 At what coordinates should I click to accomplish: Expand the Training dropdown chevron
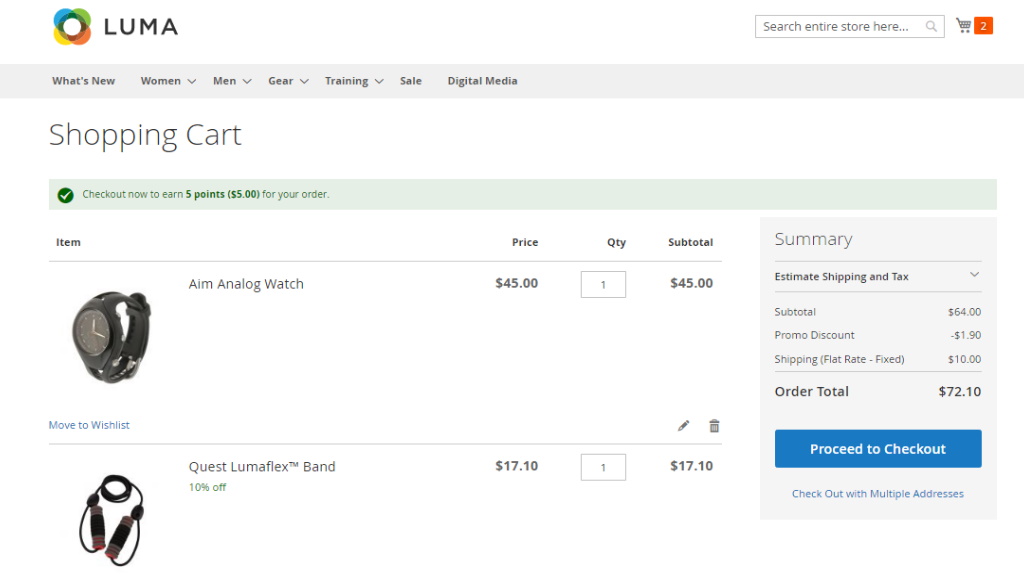click(x=379, y=82)
